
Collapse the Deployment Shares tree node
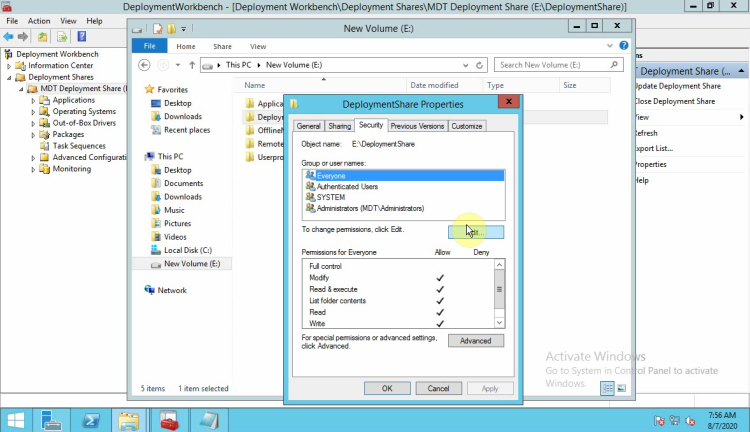click(x=9, y=77)
